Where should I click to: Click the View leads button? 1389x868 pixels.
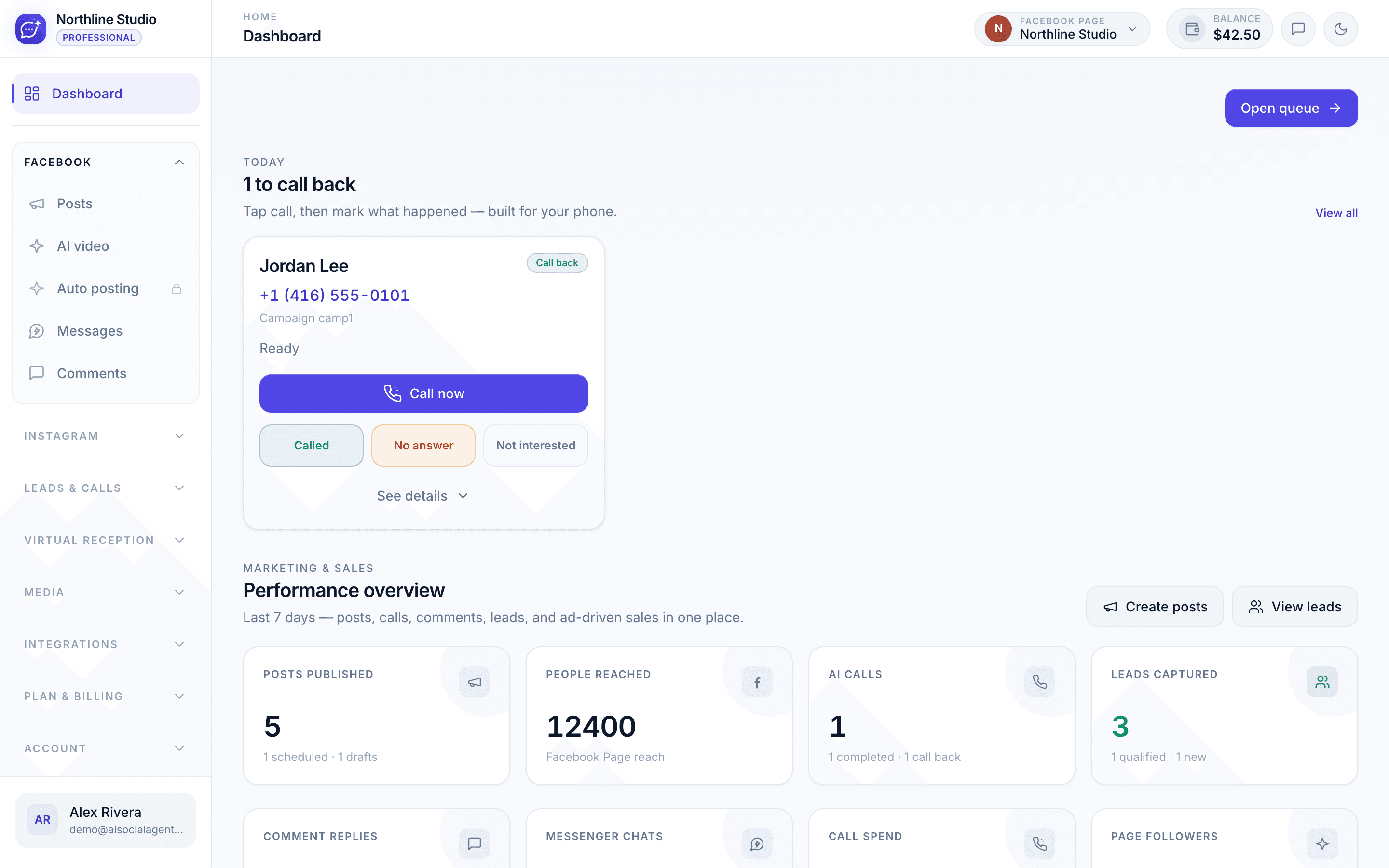[x=1295, y=607]
